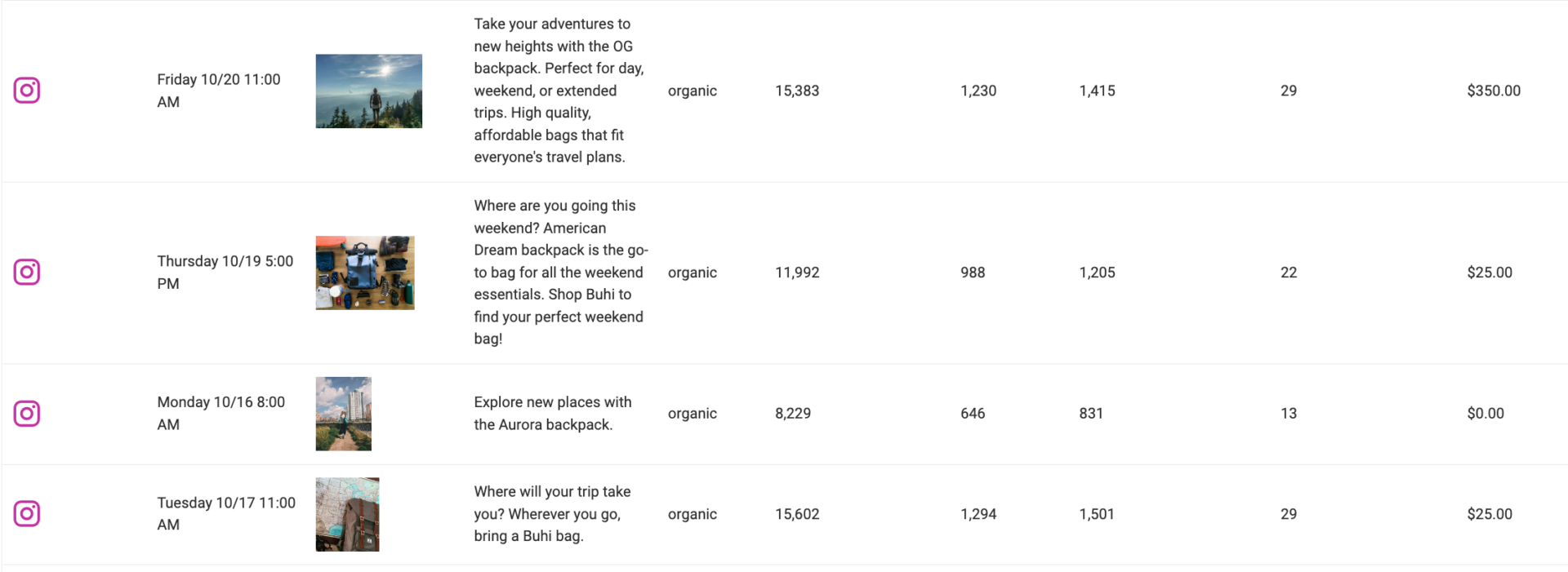Click the 15,602 impressions value

click(797, 514)
